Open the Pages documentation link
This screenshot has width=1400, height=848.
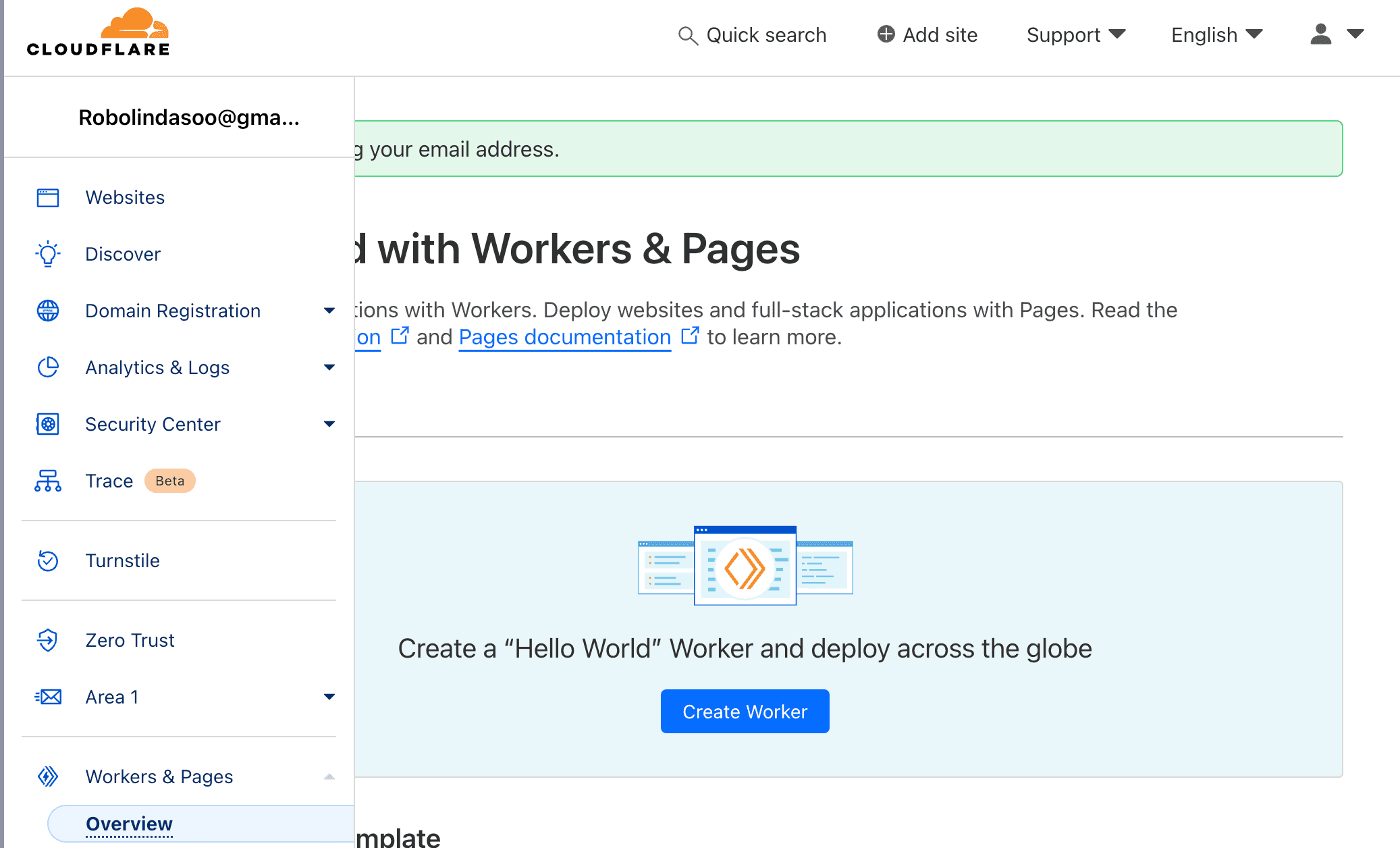pos(565,337)
